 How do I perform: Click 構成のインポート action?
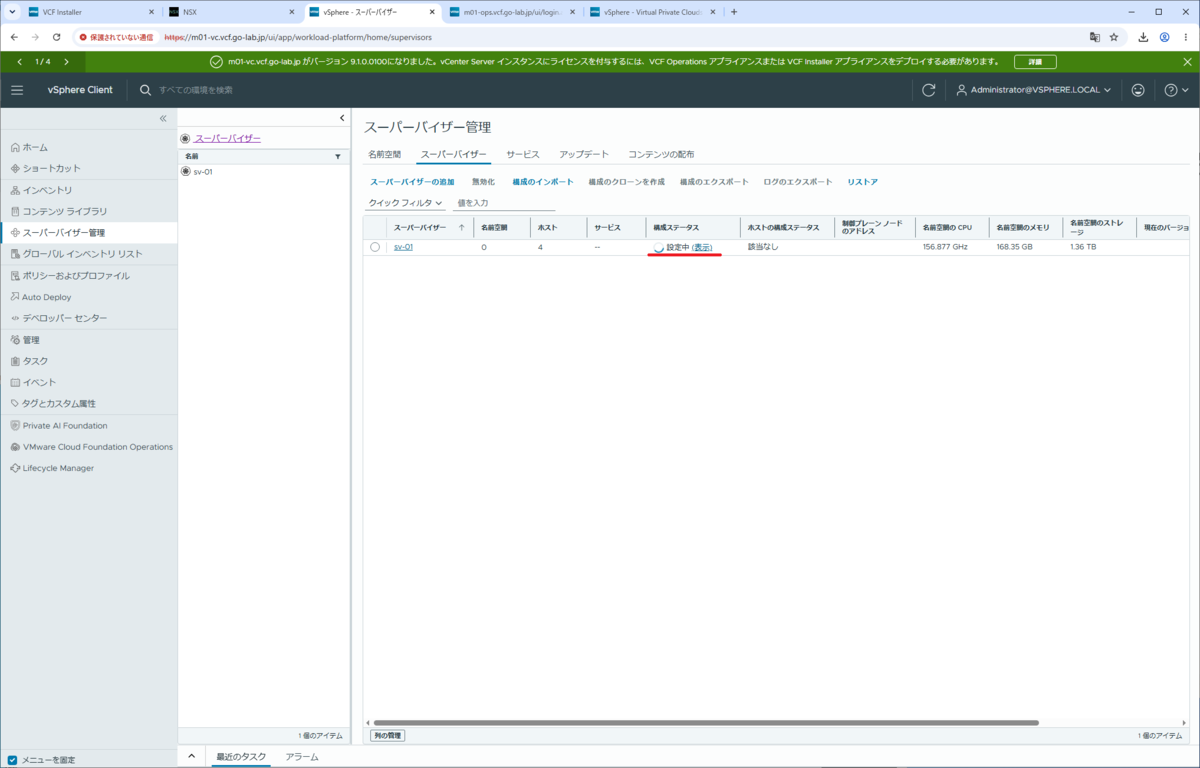543,182
